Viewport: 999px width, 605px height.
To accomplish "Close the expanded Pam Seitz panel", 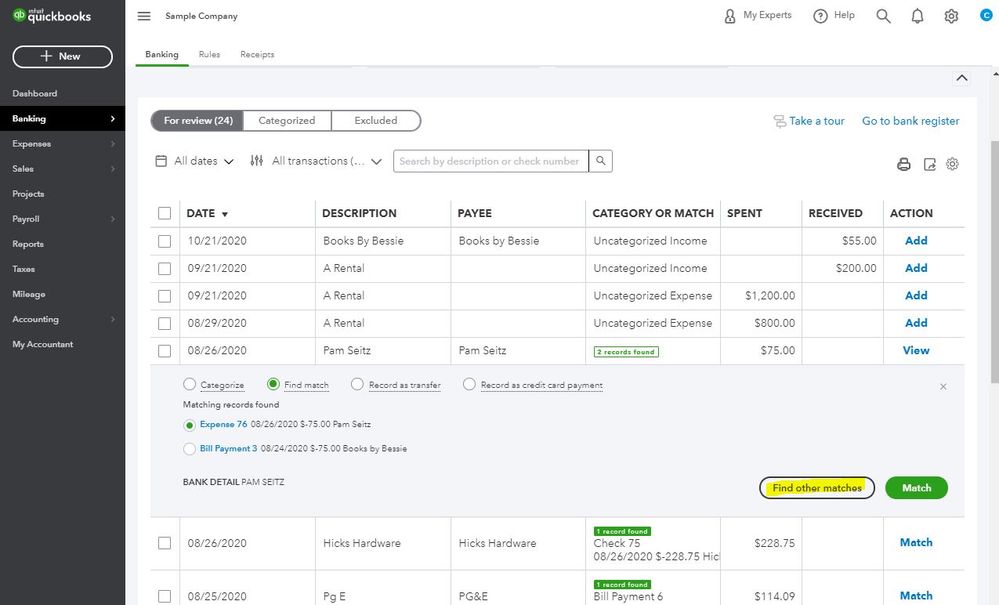I will pos(943,387).
